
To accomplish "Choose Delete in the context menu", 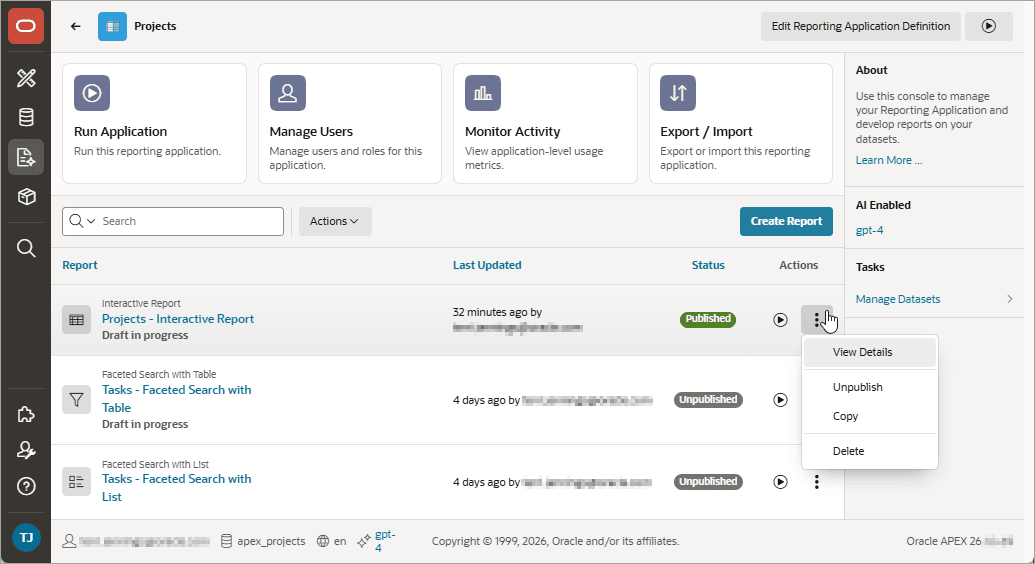I will click(x=869, y=451).
